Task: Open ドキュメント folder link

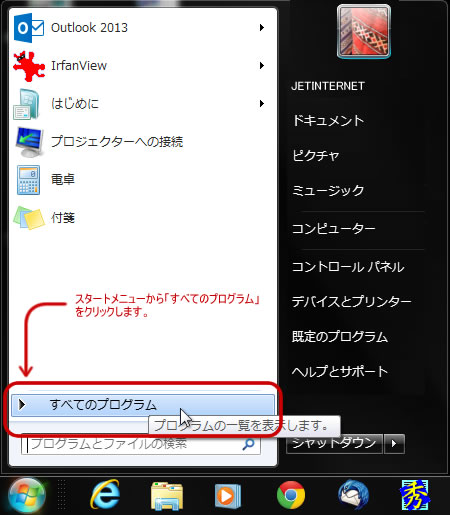Action: coord(328,120)
